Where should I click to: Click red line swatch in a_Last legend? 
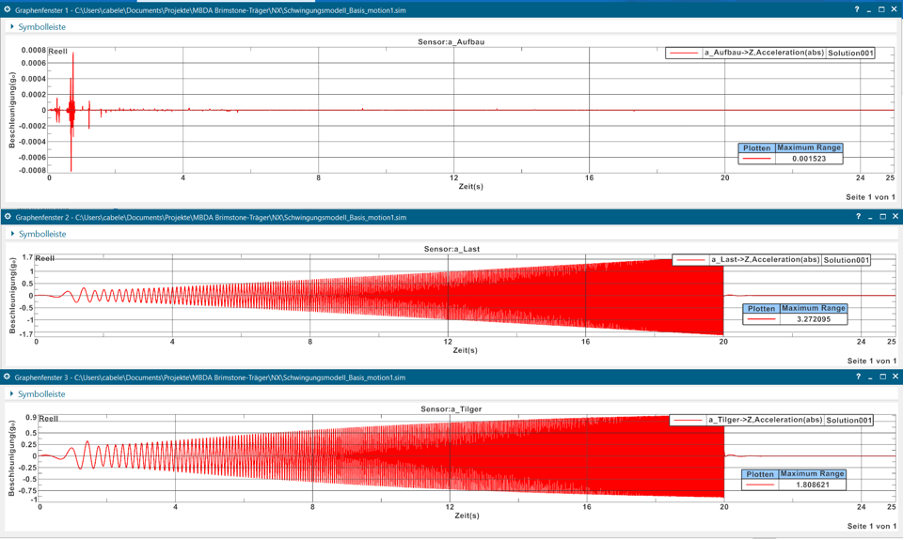(x=690, y=260)
